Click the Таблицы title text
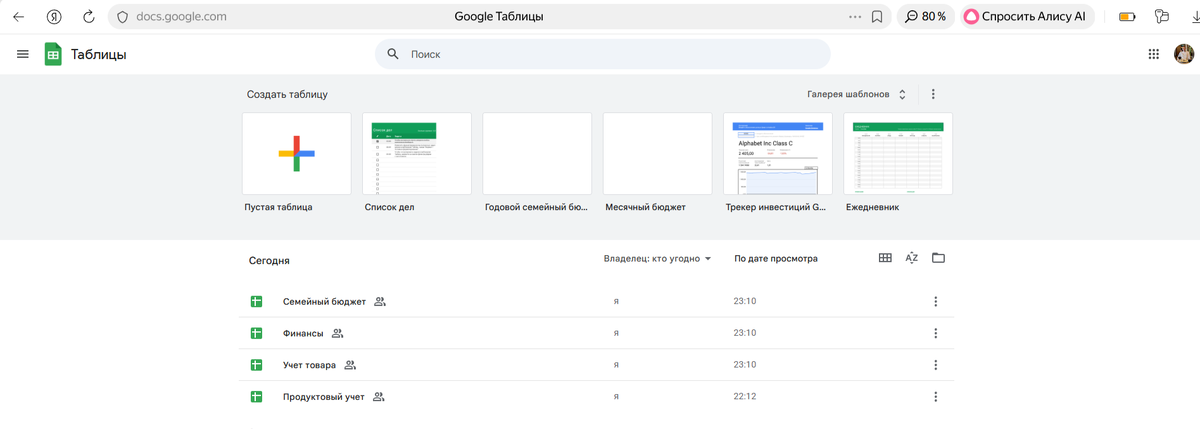Image resolution: width=1200 pixels, height=429 pixels. 98,55
